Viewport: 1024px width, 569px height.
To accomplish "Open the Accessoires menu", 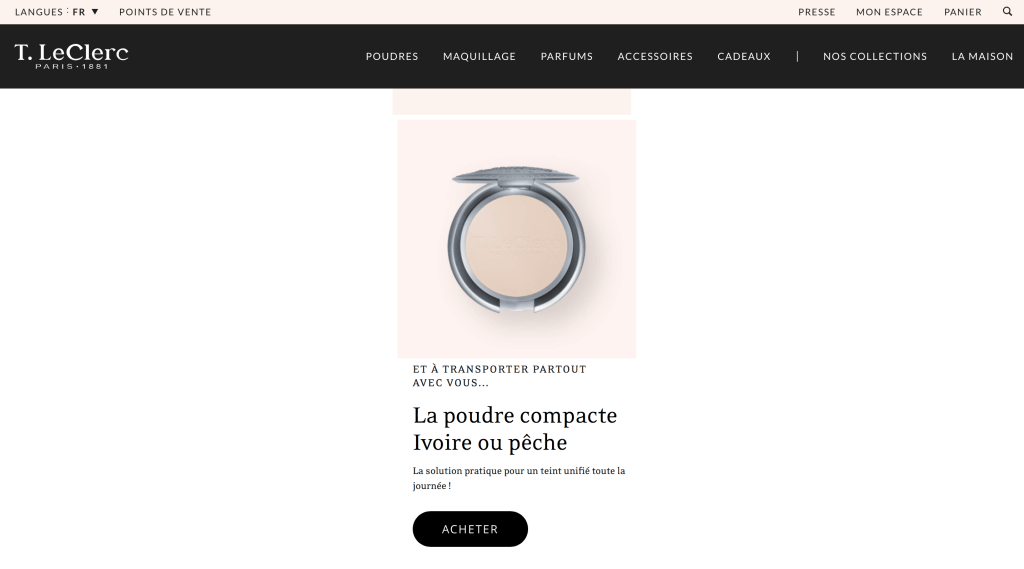I will tap(655, 56).
